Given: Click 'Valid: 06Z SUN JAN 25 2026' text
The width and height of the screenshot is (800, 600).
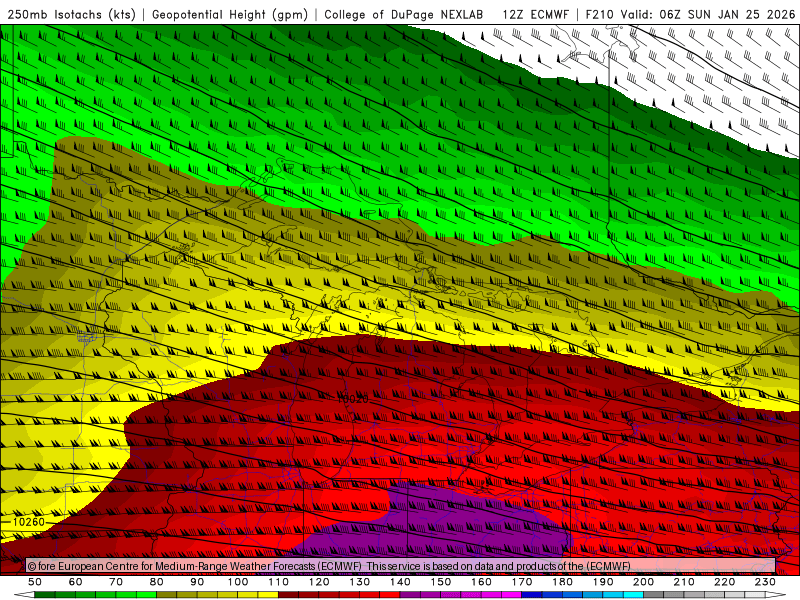Looking at the screenshot, I should pyautogui.click(x=708, y=15).
